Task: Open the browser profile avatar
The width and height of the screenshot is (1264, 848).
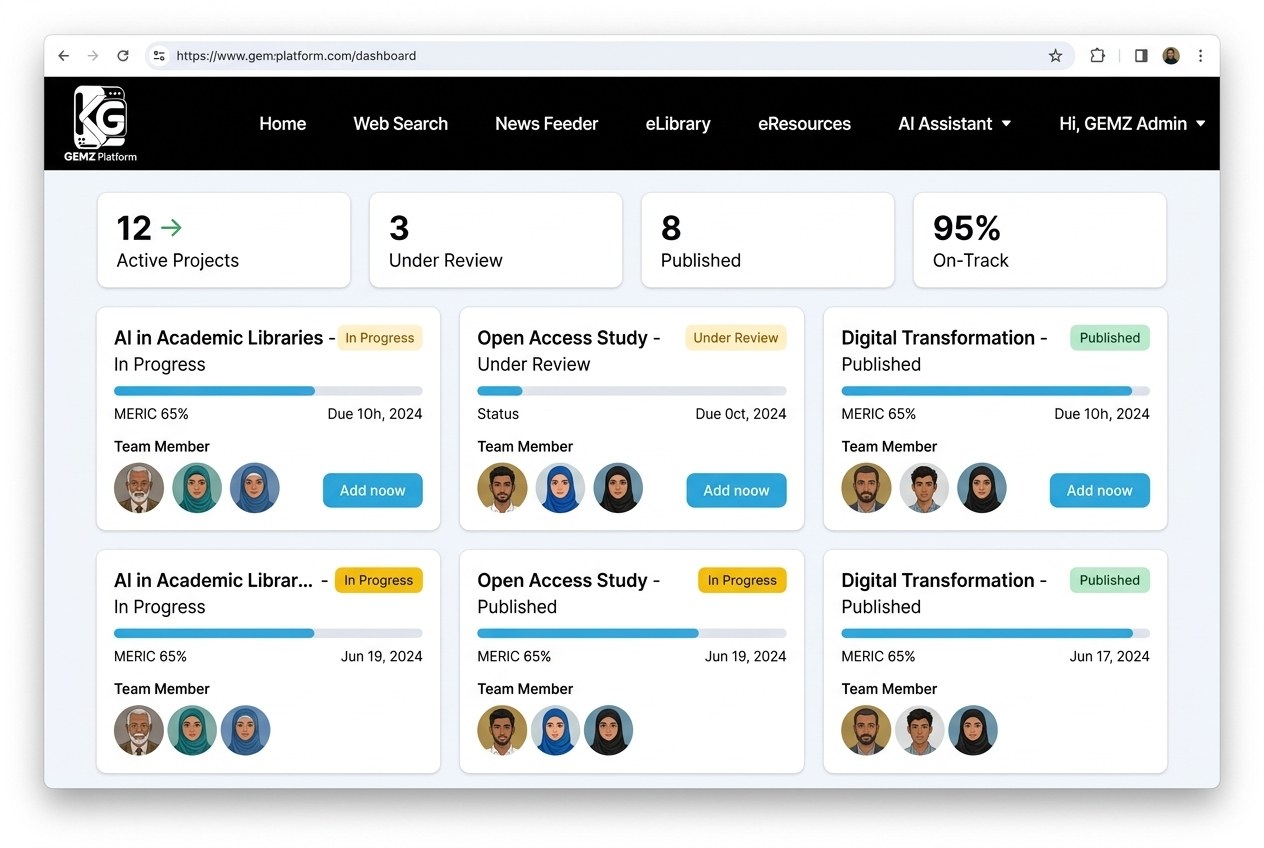Action: click(1171, 56)
